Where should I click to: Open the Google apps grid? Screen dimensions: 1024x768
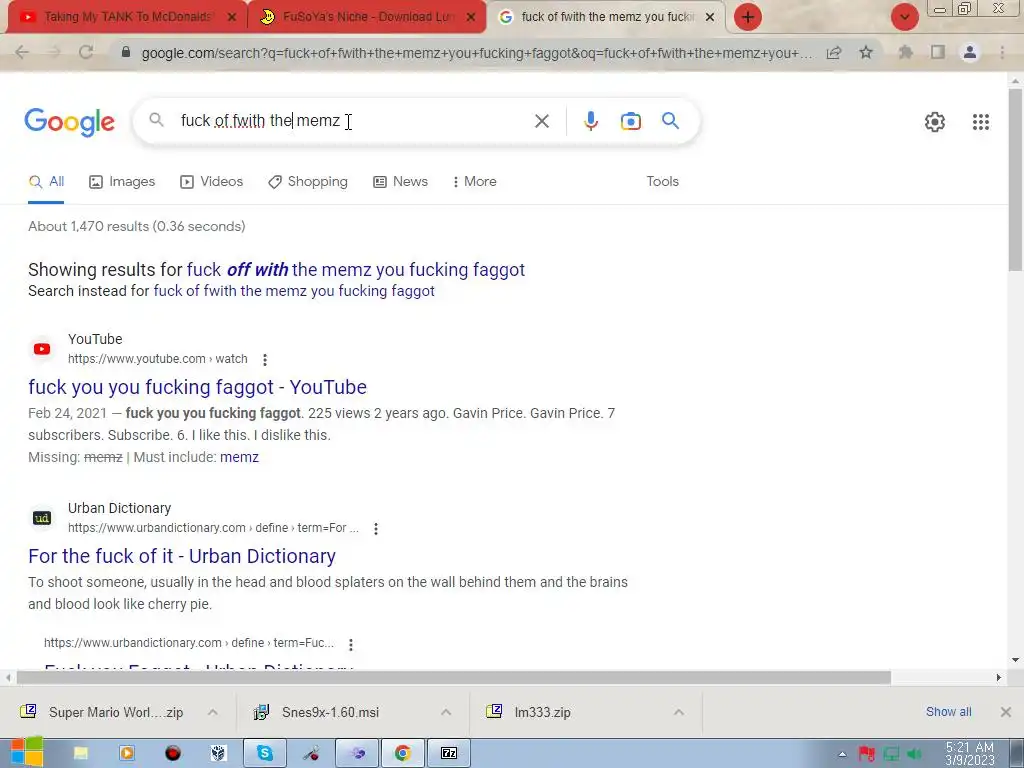981,122
